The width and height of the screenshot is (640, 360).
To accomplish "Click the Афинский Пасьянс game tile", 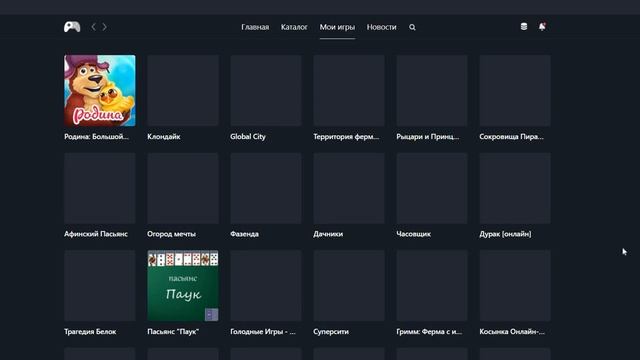I will [x=100, y=188].
